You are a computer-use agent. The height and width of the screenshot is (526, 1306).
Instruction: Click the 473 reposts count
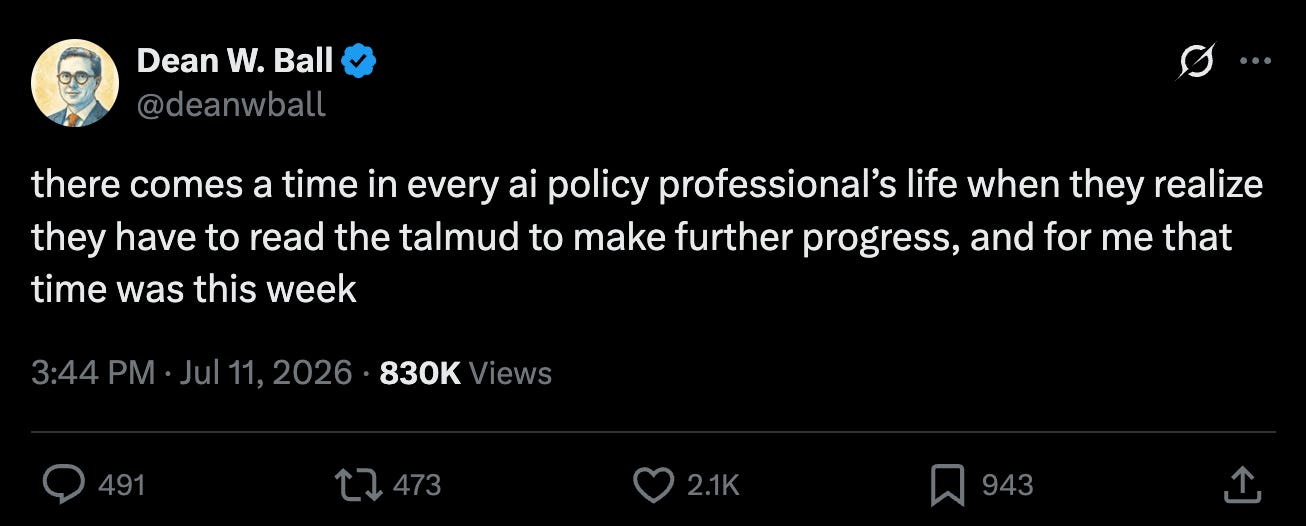pyautogui.click(x=417, y=485)
